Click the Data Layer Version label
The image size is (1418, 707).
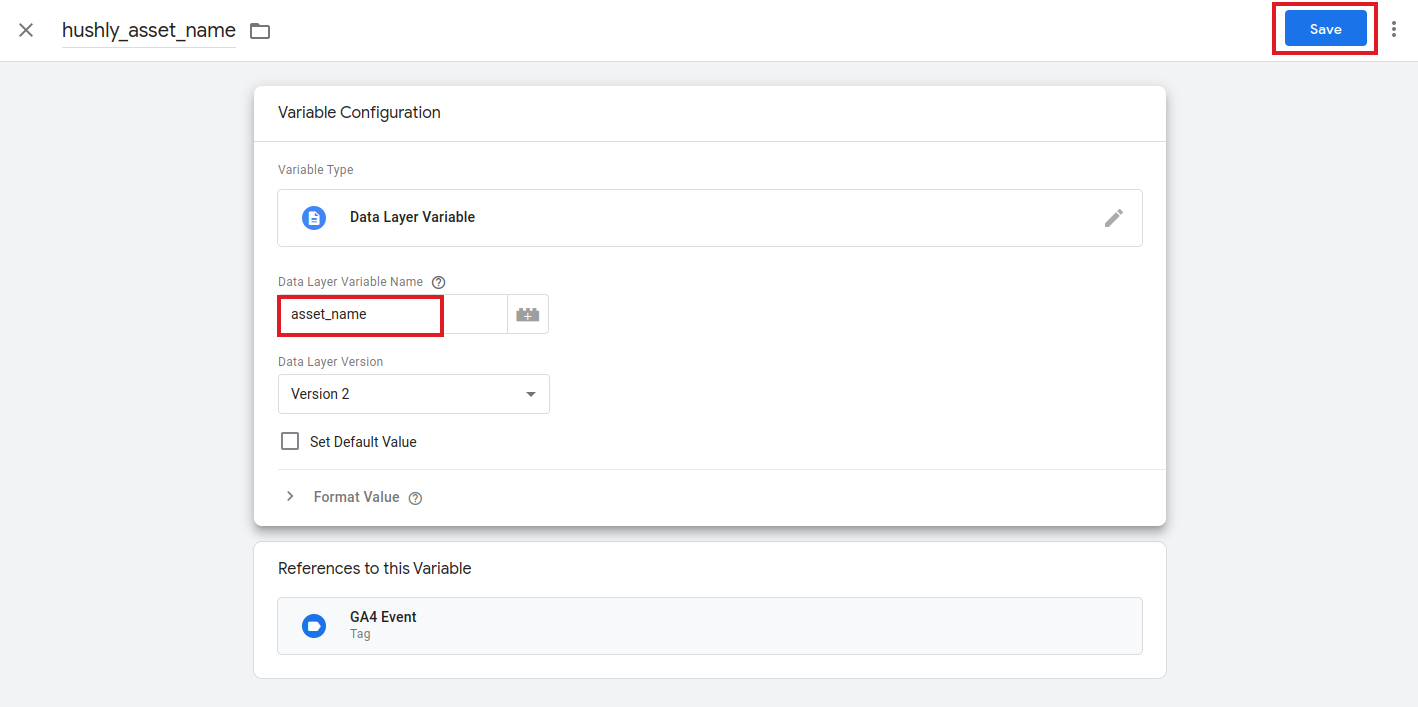tap(330, 362)
